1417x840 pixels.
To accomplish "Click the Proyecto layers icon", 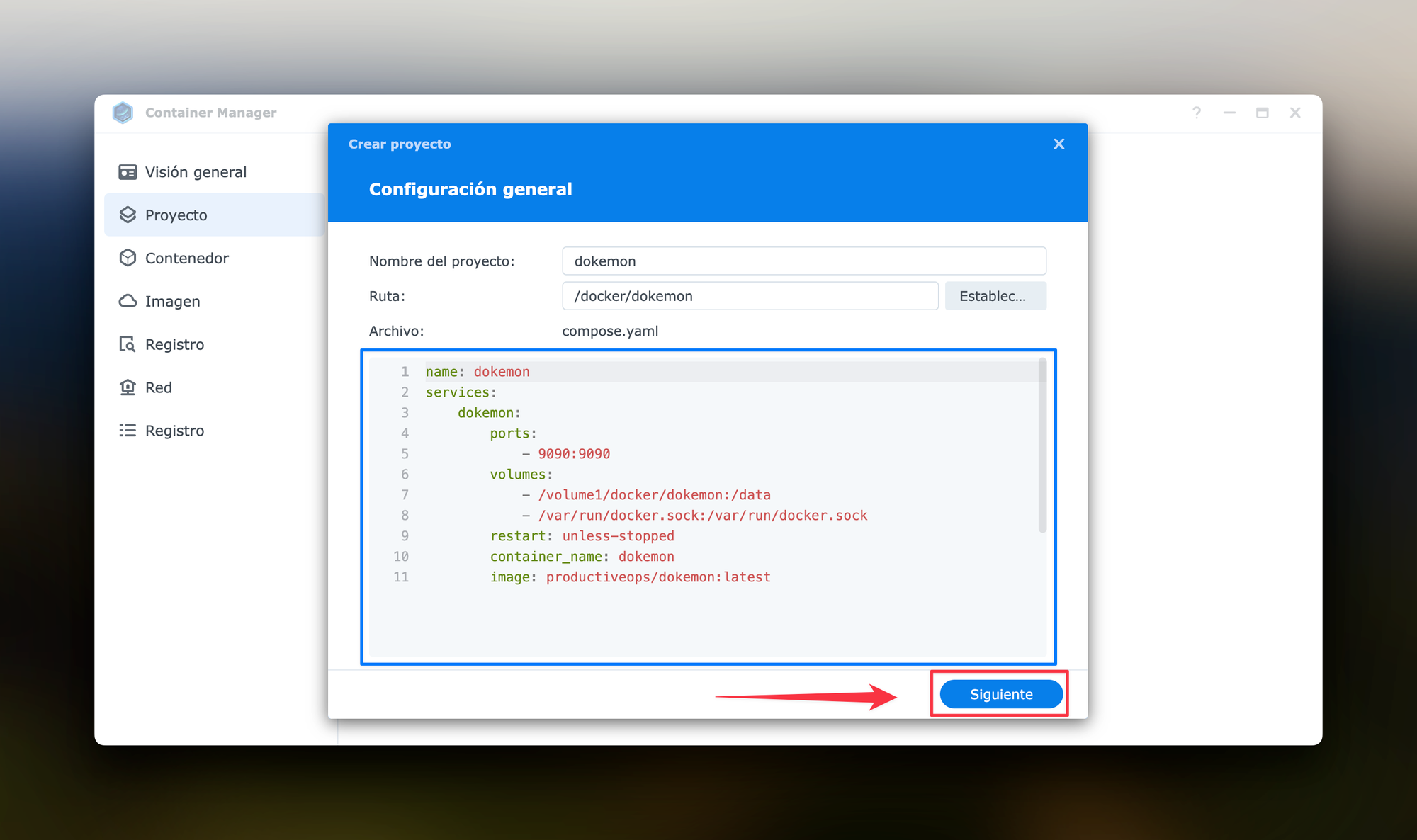I will pos(128,215).
